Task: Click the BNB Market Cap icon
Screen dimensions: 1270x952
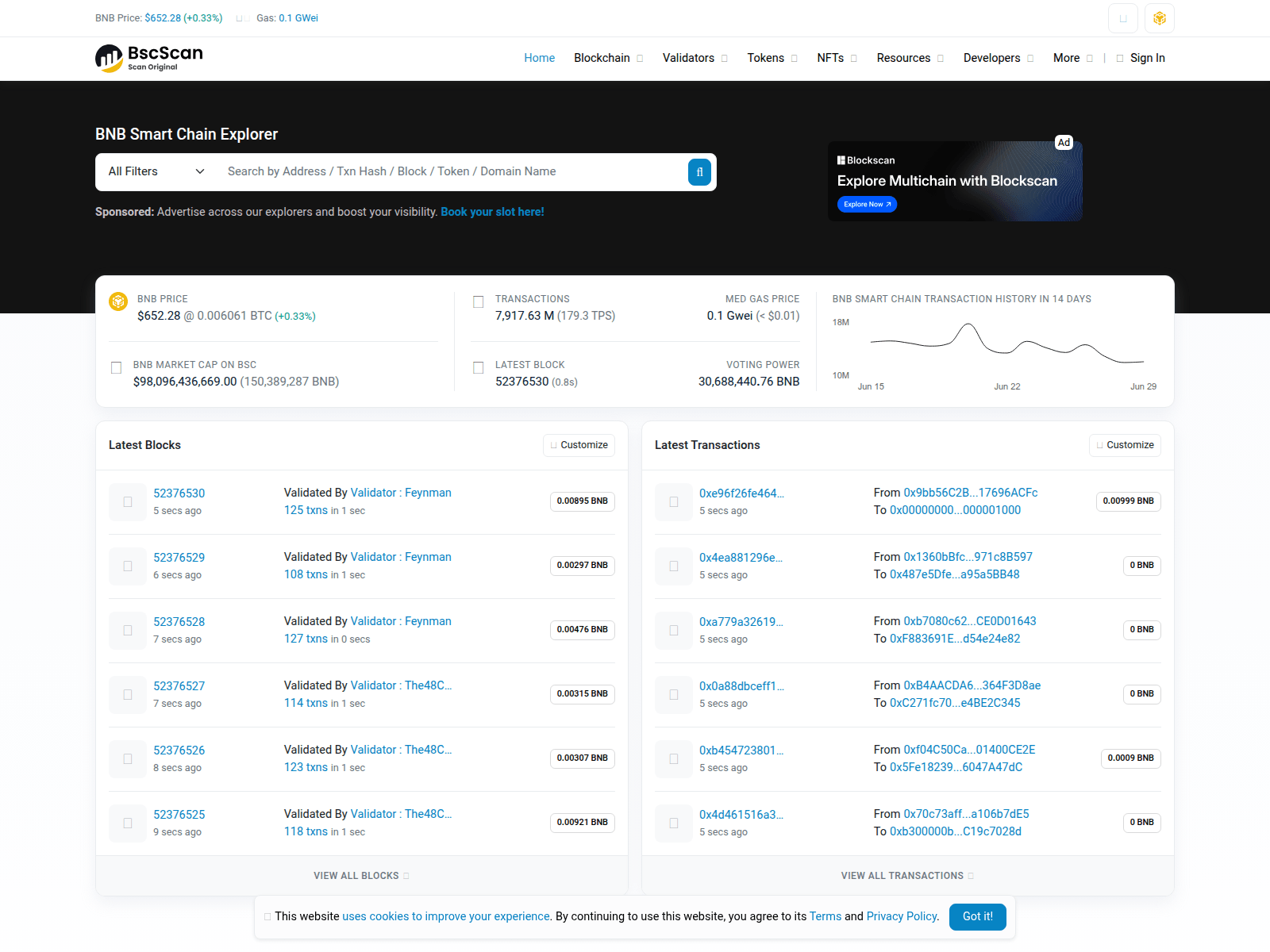Action: click(x=116, y=368)
